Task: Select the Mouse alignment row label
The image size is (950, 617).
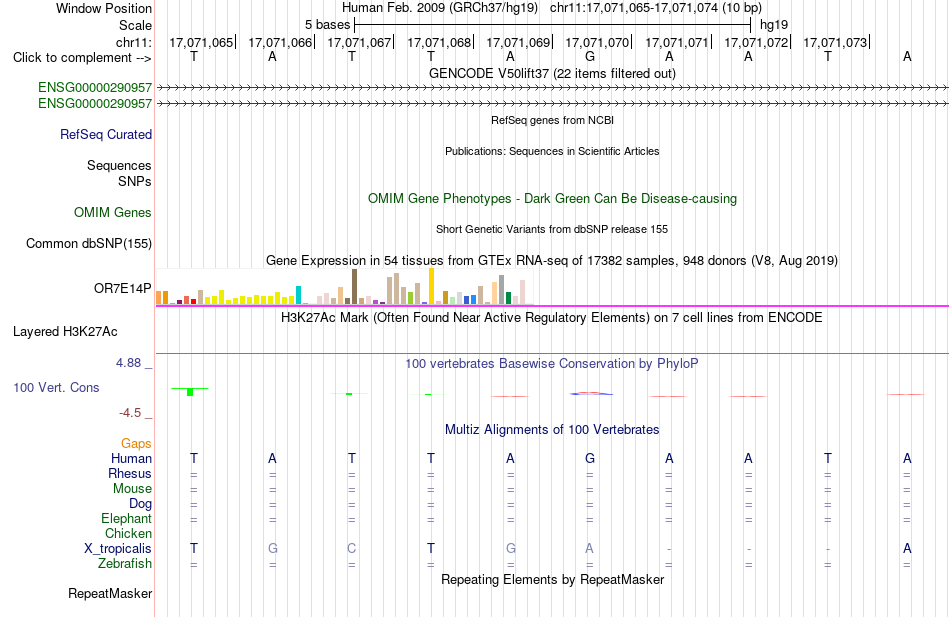Action: (x=132, y=489)
